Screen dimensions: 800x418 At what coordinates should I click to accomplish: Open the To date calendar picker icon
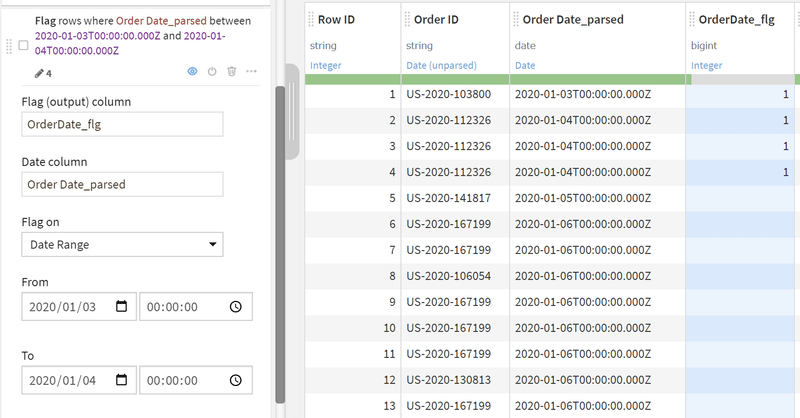tap(121, 380)
